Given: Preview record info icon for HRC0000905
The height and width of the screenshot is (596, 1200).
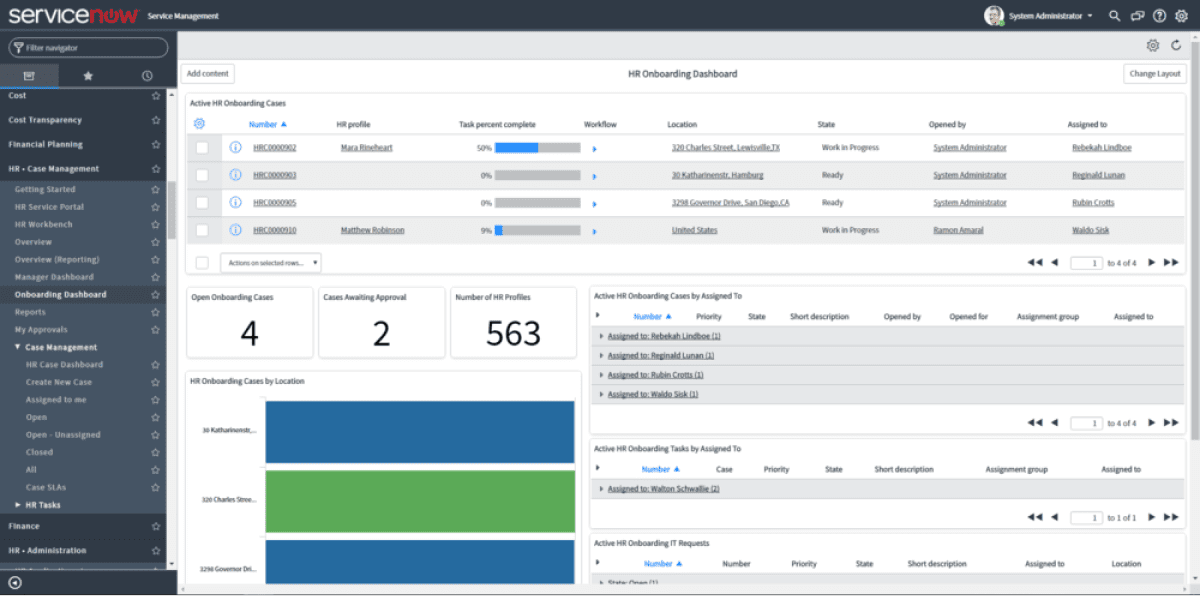Looking at the screenshot, I should tap(236, 202).
